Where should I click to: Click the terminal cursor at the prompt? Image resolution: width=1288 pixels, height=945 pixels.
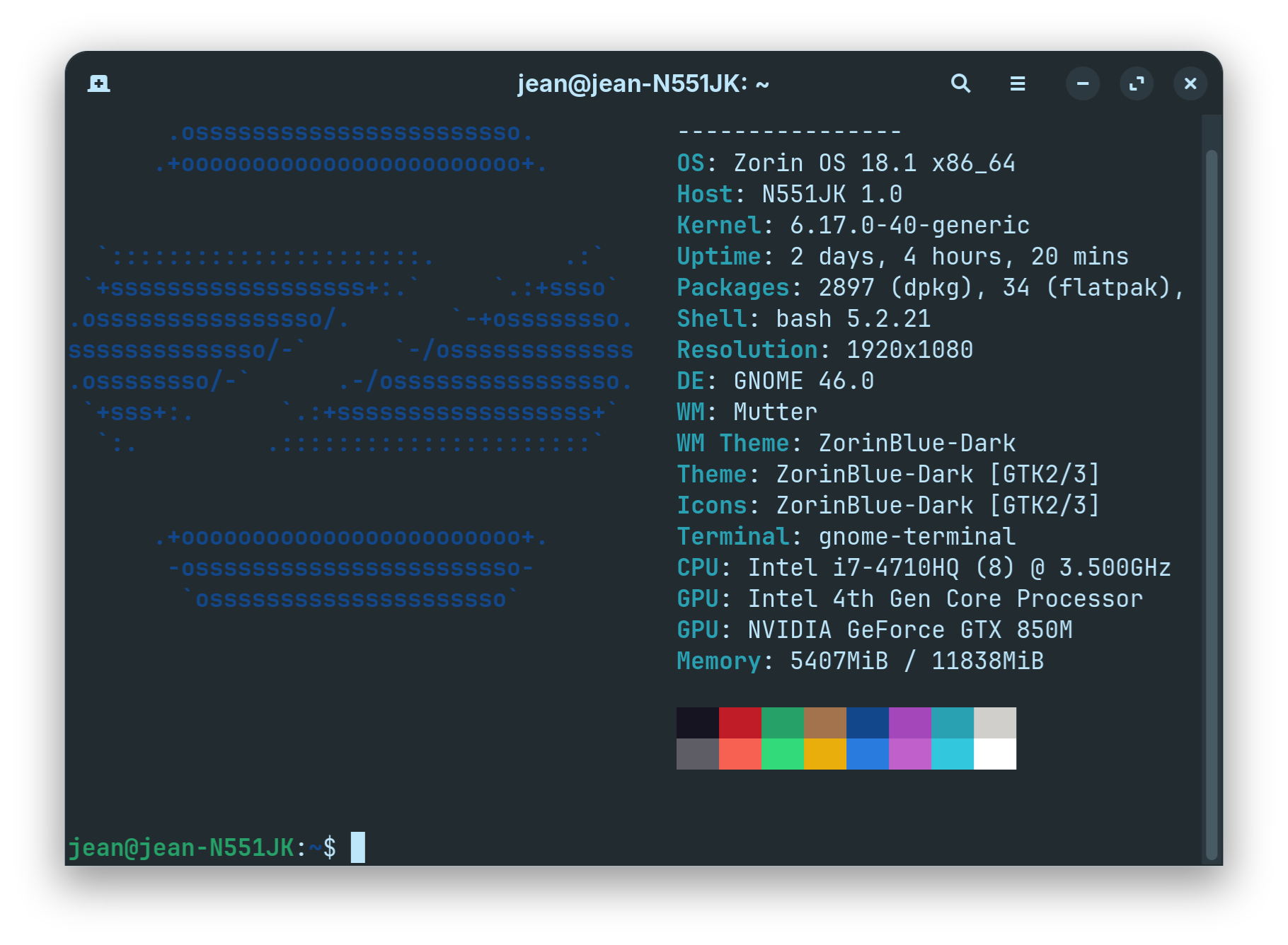tap(358, 847)
